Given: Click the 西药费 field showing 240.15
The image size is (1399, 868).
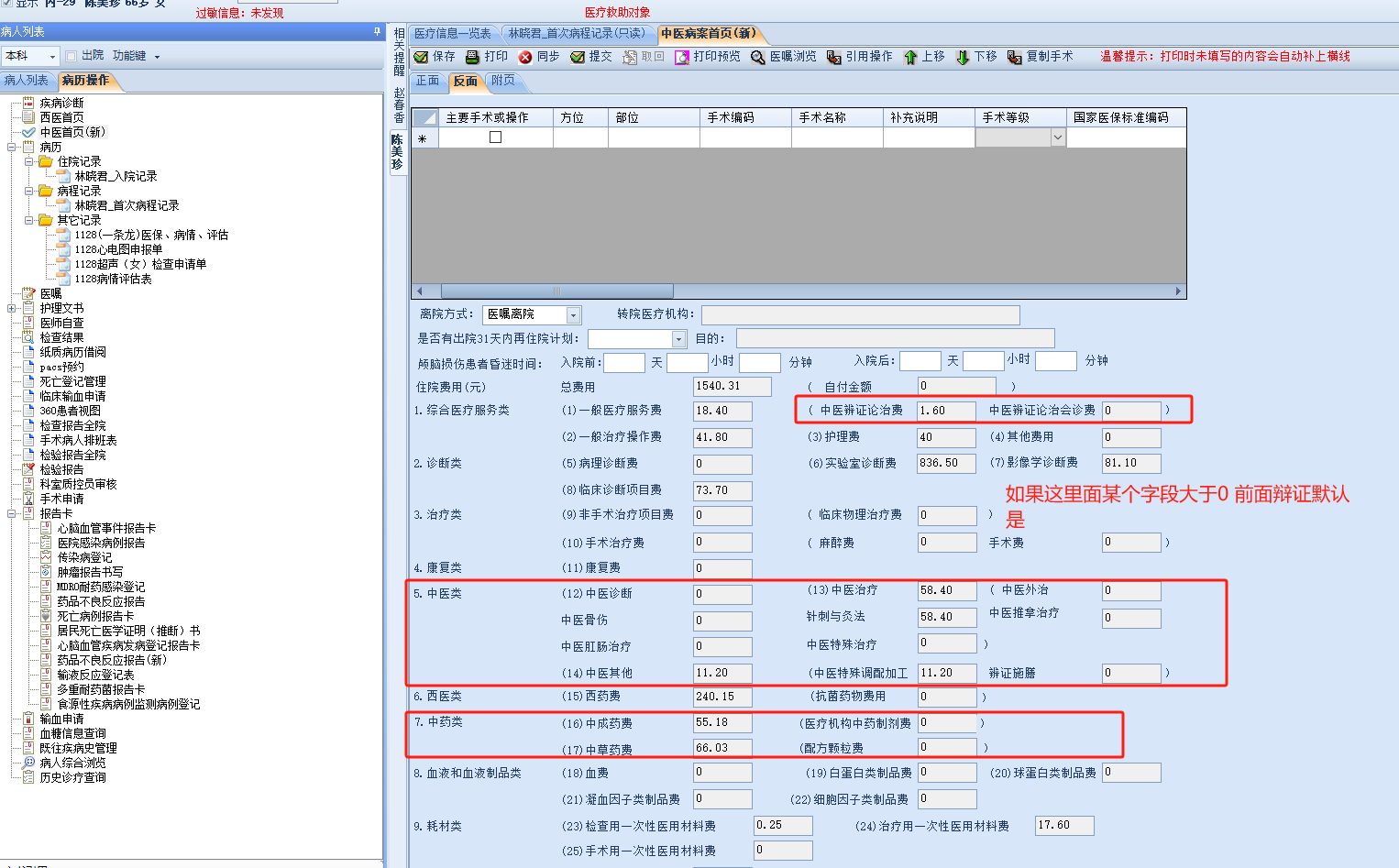Looking at the screenshot, I should click(722, 697).
